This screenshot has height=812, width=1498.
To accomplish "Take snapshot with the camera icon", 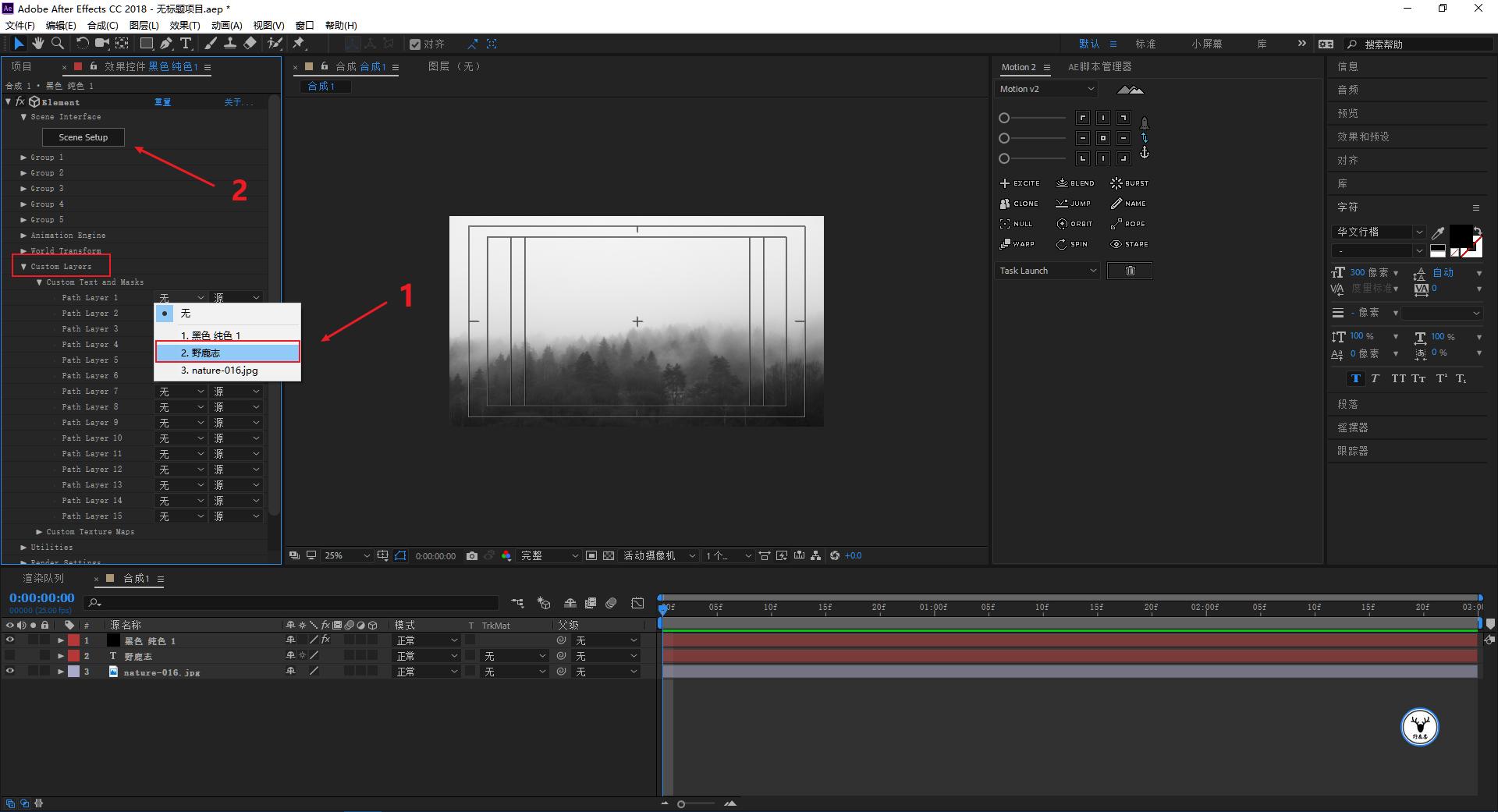I will click(472, 556).
